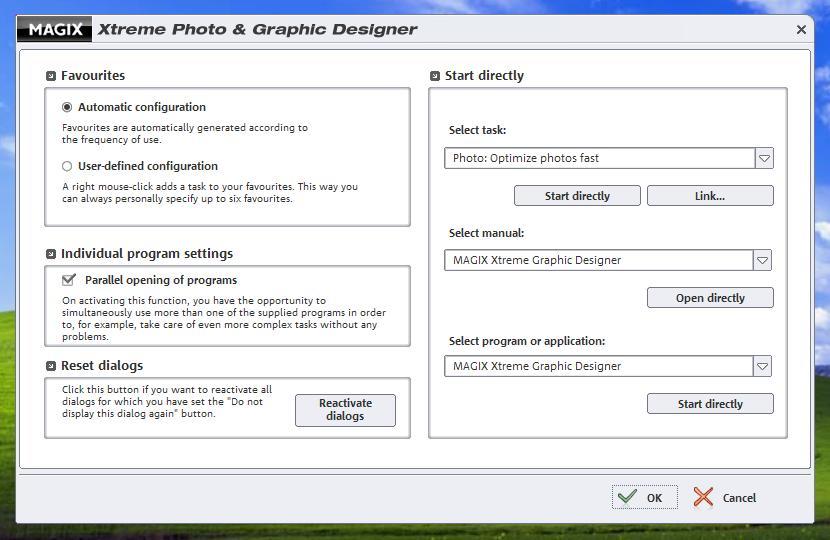Toggle Parallel opening of programs checkbox
The height and width of the screenshot is (540, 830).
coord(69,280)
